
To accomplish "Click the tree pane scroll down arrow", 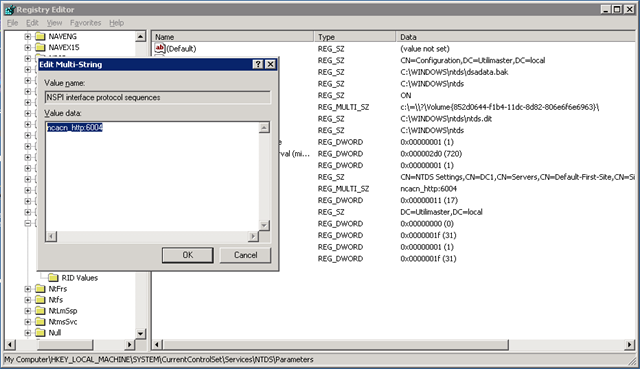I will [x=140, y=333].
